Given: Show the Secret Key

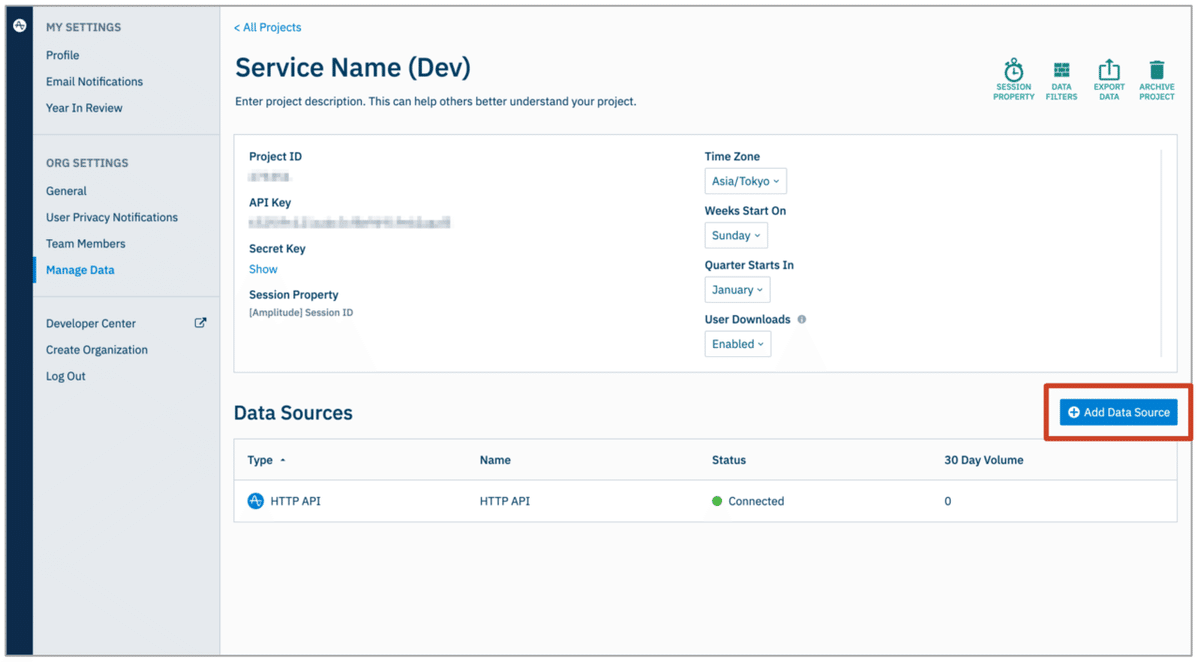Looking at the screenshot, I should (263, 269).
